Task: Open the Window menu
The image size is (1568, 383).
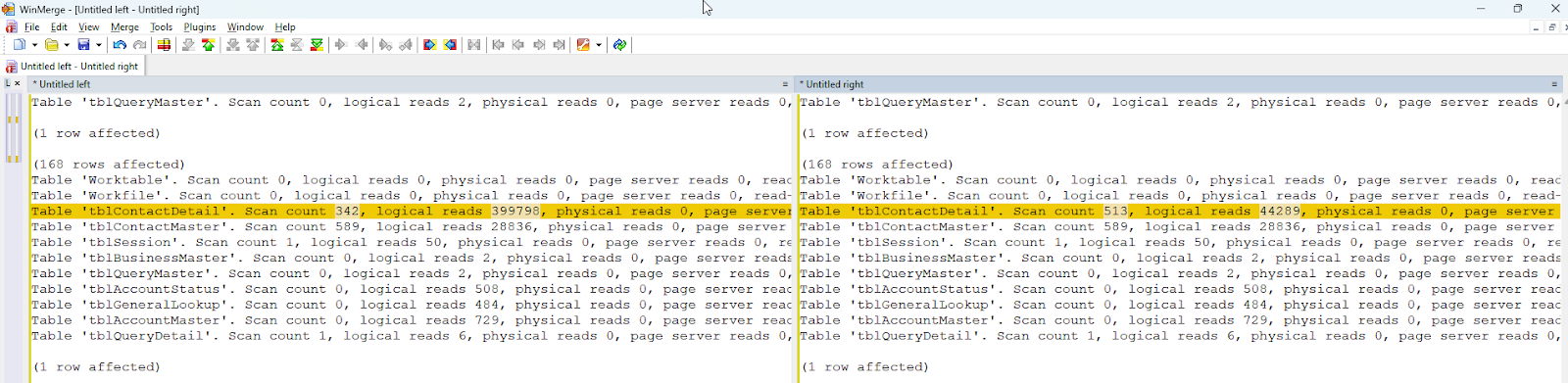Action: coord(245,27)
